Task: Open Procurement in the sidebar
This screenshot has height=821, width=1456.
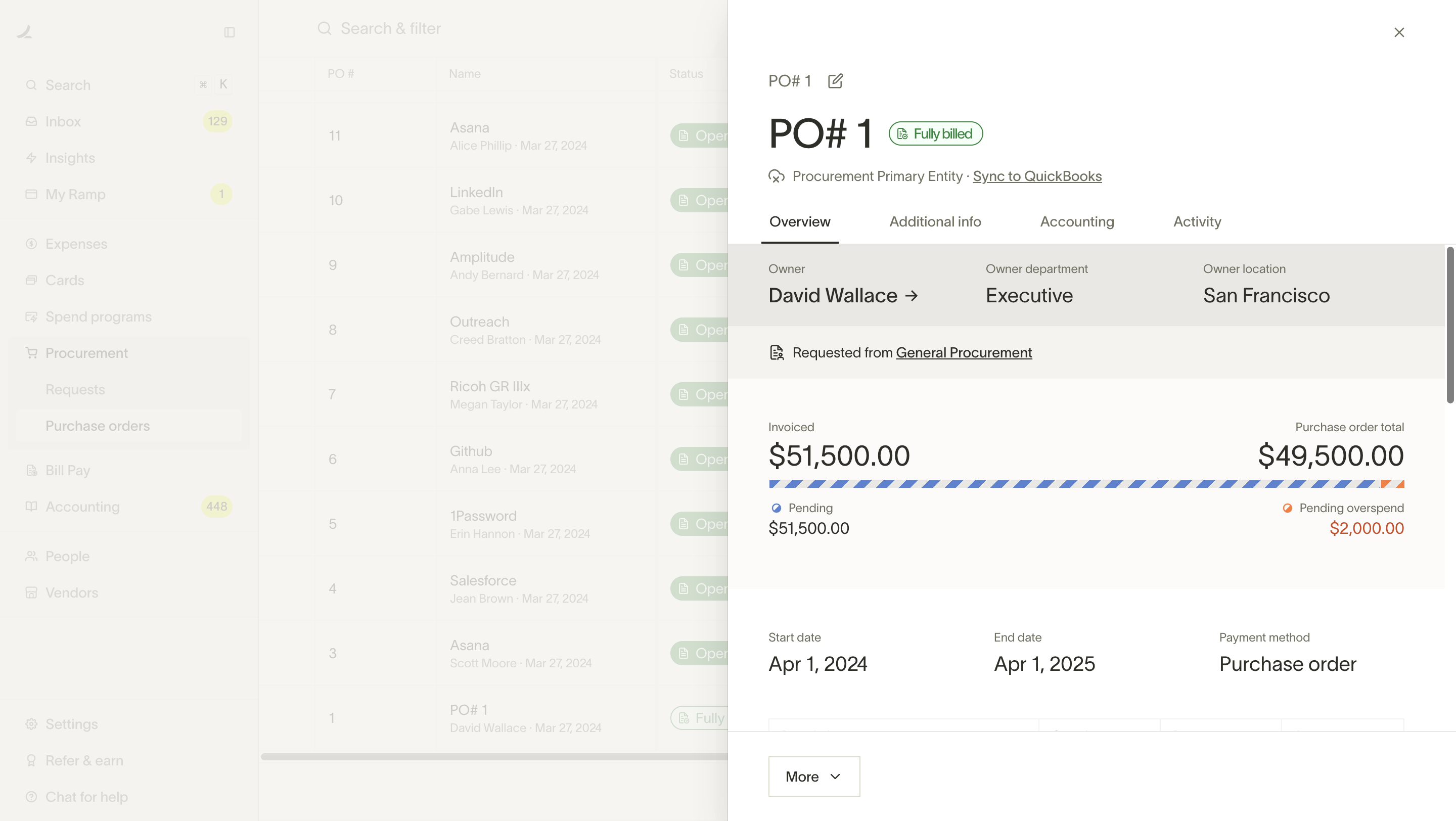Action: [x=129, y=352]
